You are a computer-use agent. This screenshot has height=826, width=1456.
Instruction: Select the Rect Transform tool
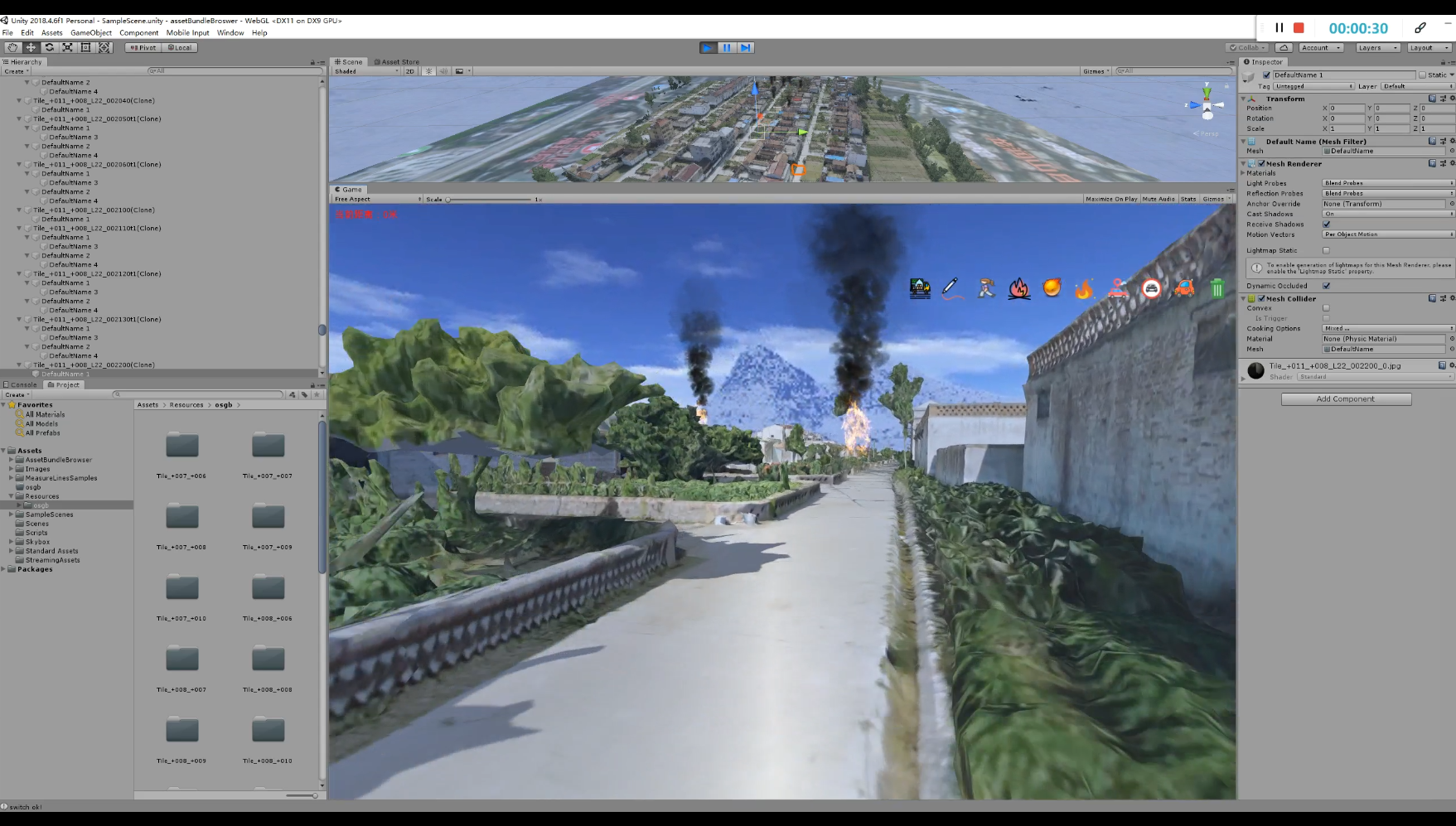85,47
